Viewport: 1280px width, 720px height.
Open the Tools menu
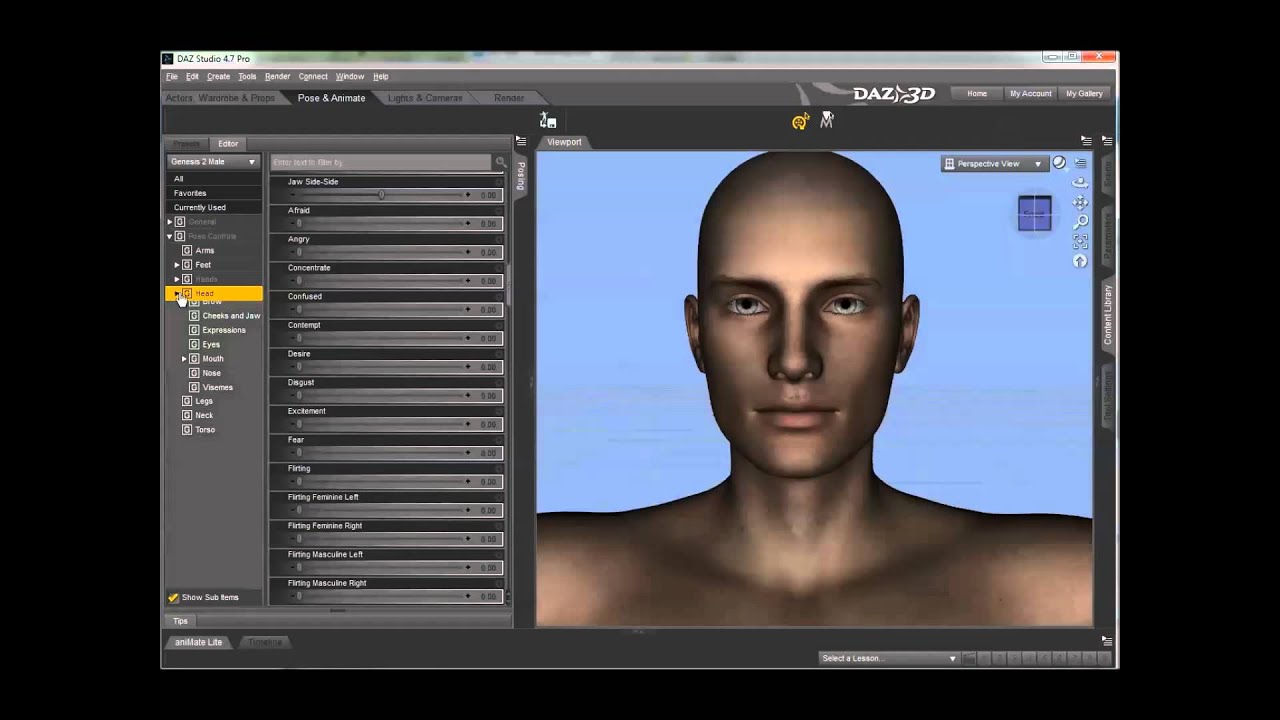[247, 77]
